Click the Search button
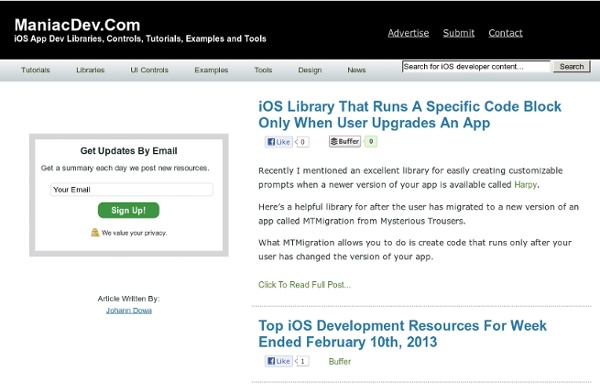Image resolution: width=600 pixels, height=386 pixels. 572,67
